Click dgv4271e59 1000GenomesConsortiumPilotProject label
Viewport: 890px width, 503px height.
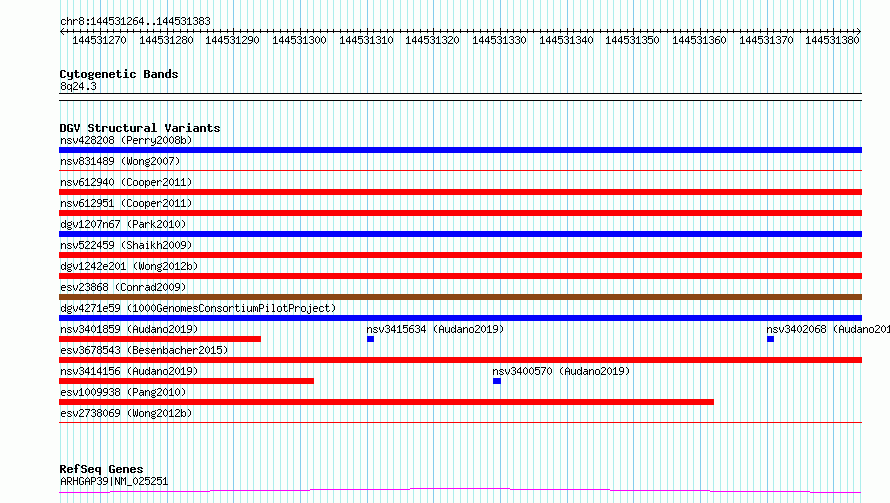point(198,308)
